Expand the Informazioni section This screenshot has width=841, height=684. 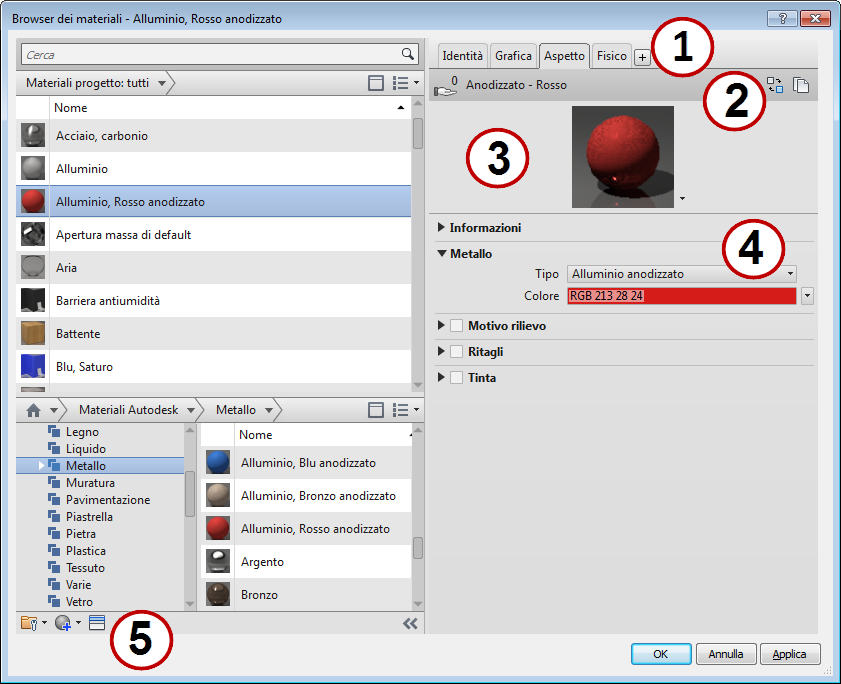(441, 227)
